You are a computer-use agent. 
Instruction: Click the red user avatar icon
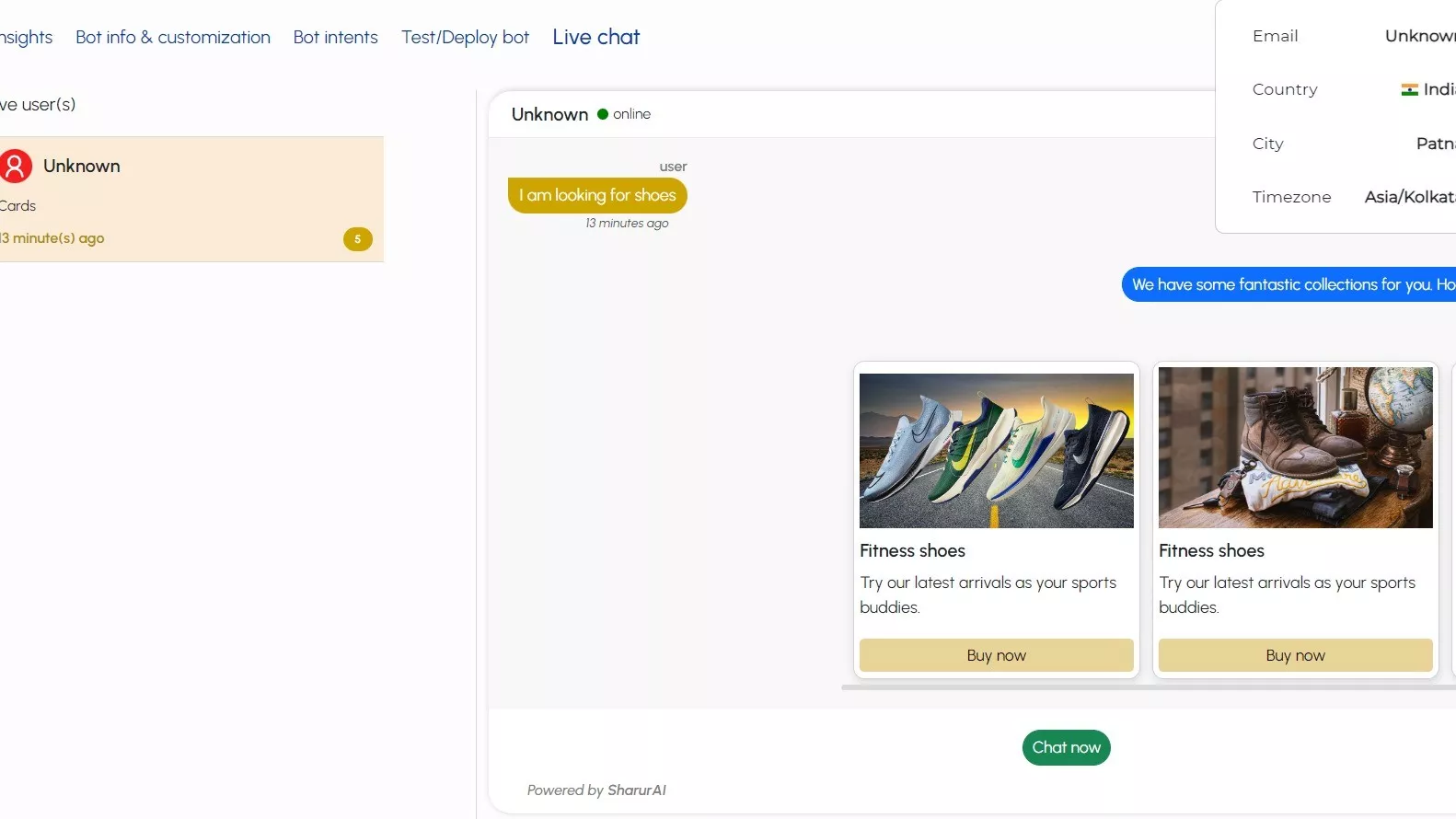click(x=16, y=166)
